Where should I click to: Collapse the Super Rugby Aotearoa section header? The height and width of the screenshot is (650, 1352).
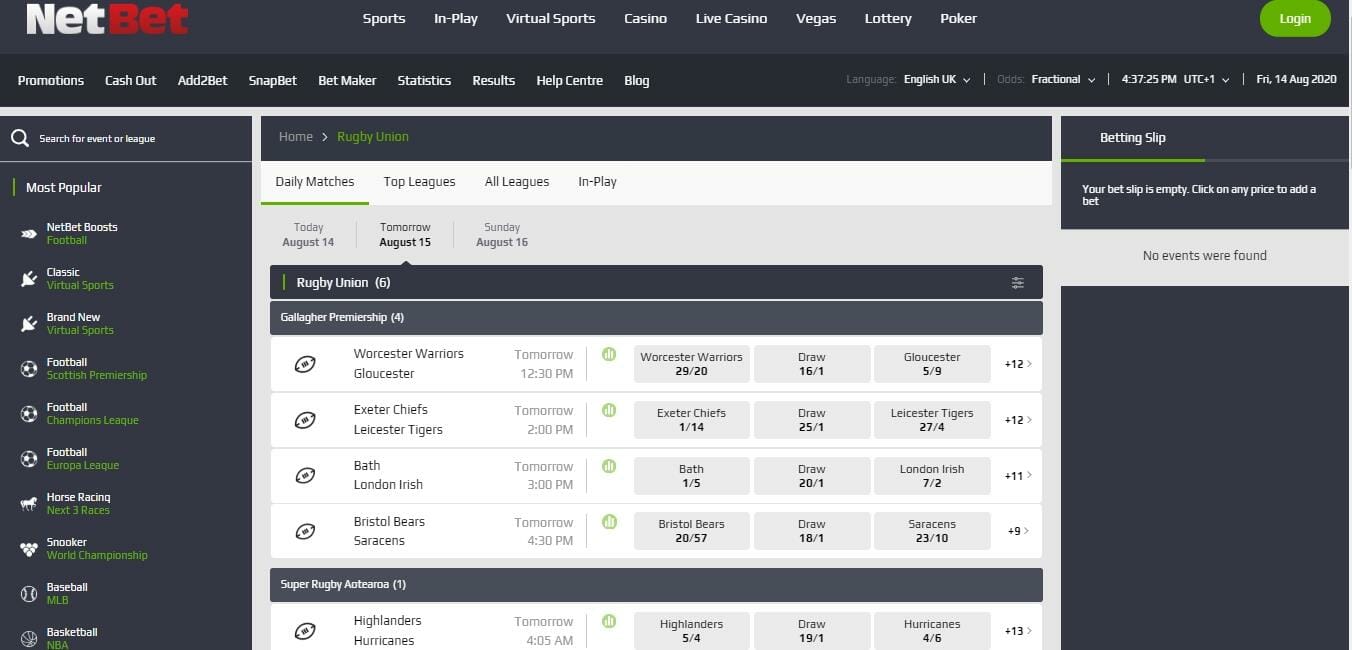pos(656,585)
